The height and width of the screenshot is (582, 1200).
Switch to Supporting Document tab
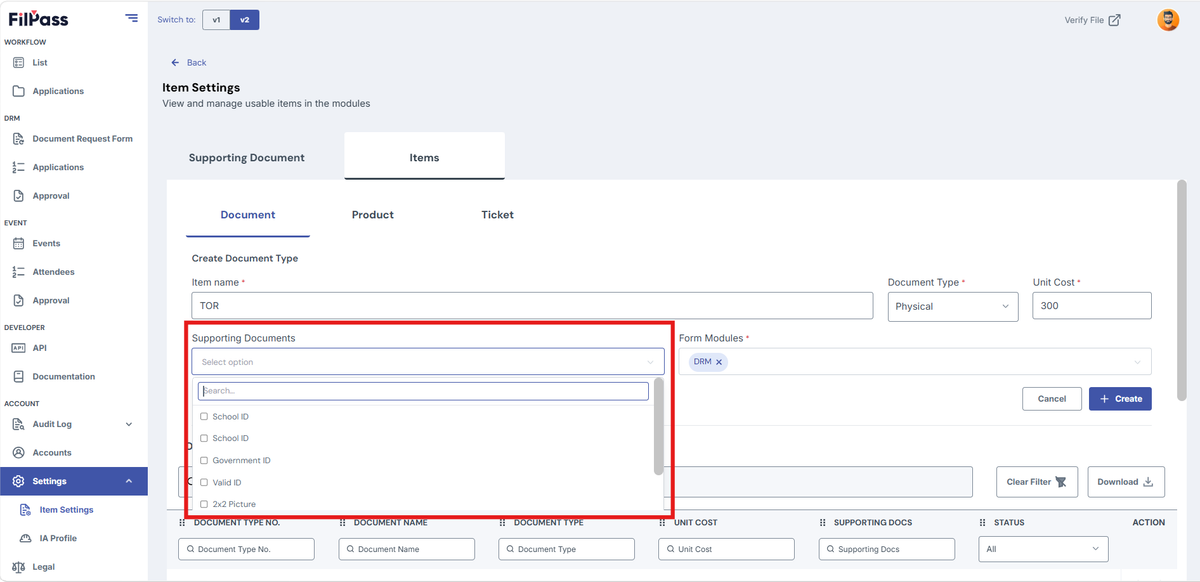click(247, 157)
